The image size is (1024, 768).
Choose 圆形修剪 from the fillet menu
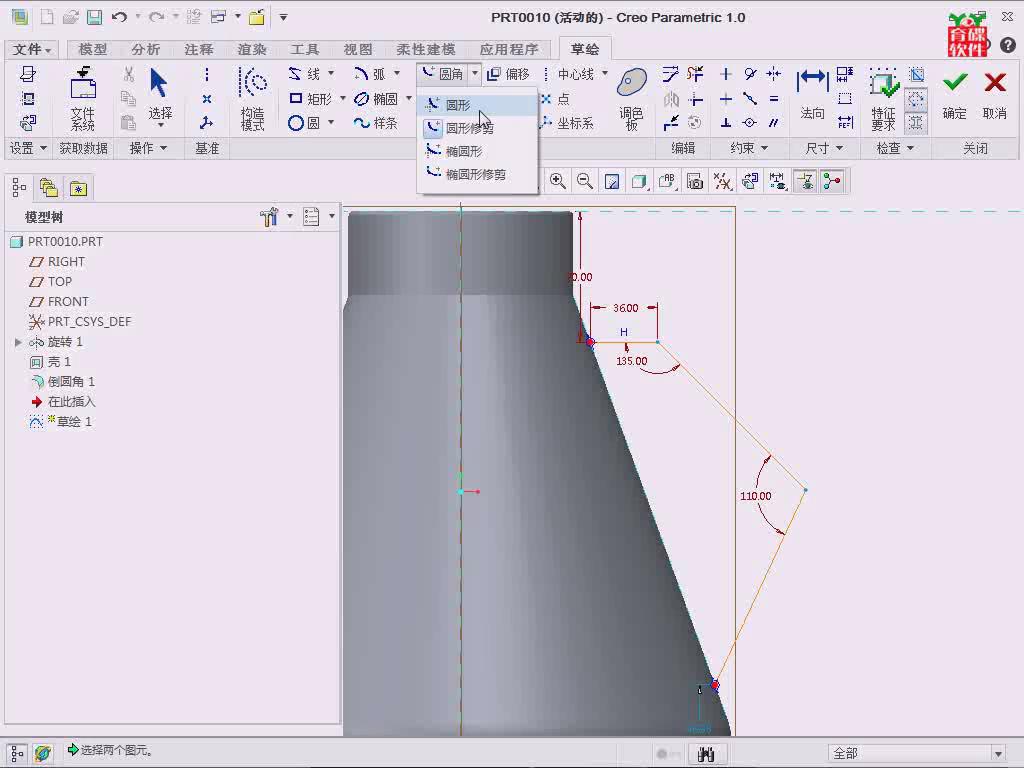pyautogui.click(x=477, y=128)
